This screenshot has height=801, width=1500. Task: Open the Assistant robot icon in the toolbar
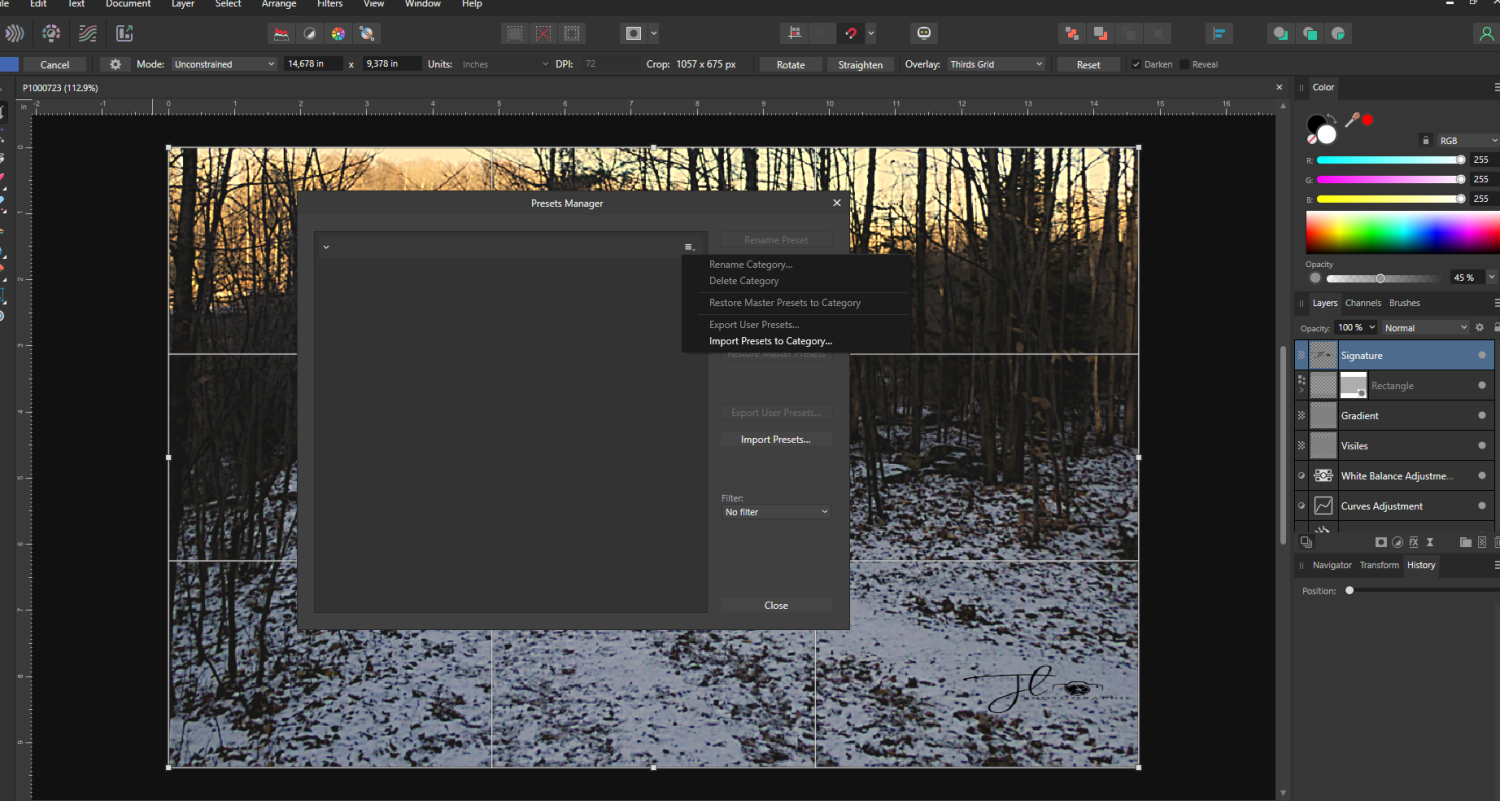point(923,33)
